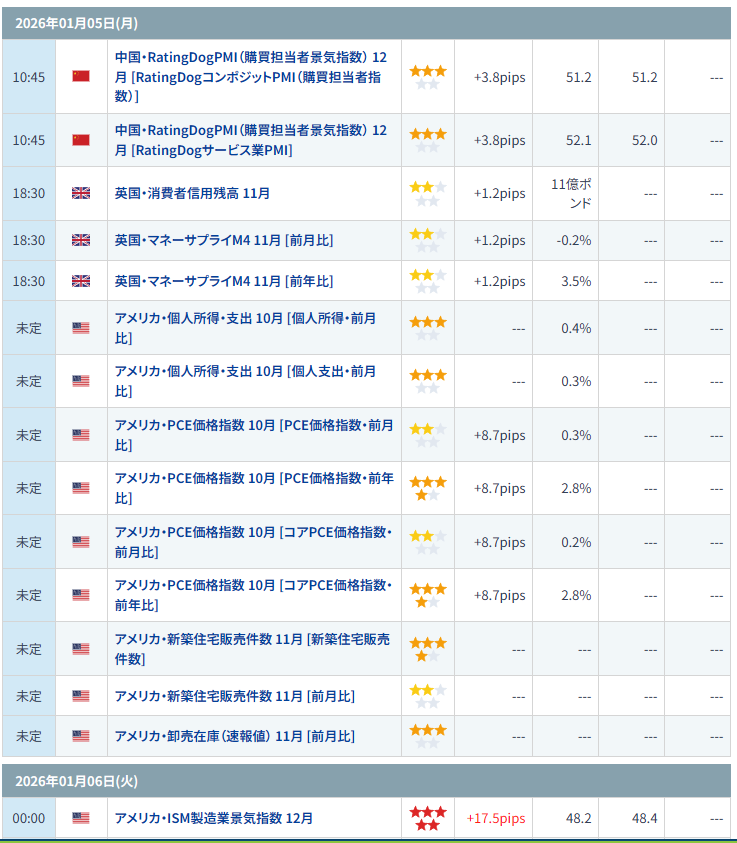Open アメリカ・新築住宅販売件数 11月 [前月比] link
737x843 pixels.
click(x=235, y=696)
